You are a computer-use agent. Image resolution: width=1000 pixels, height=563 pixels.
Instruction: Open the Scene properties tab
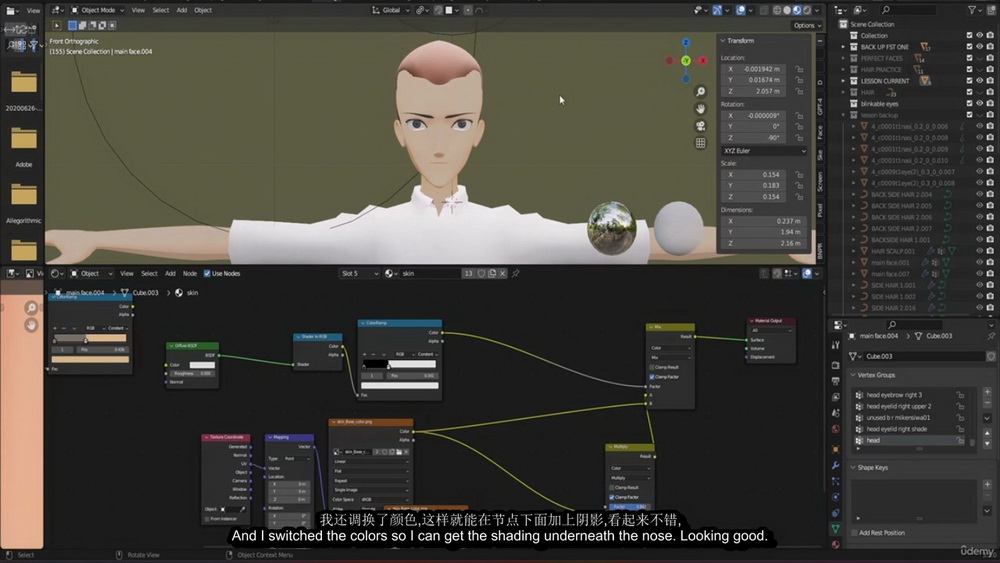click(x=835, y=413)
